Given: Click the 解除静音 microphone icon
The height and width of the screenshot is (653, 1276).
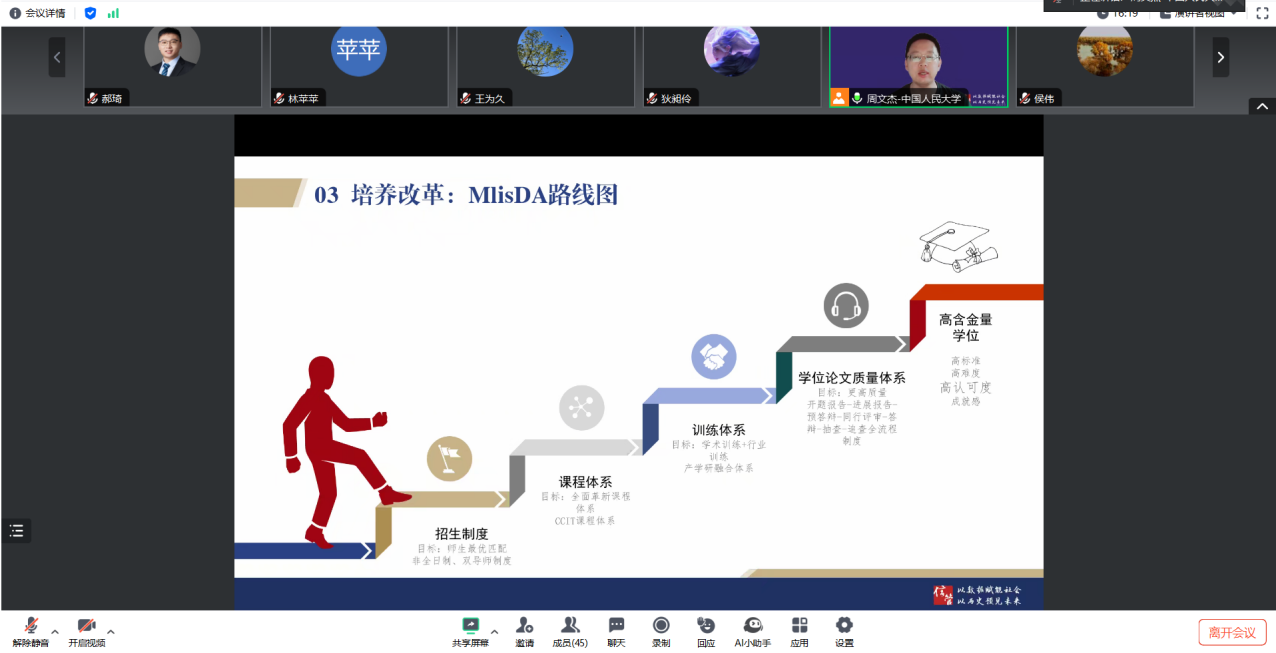Looking at the screenshot, I should 30,626.
